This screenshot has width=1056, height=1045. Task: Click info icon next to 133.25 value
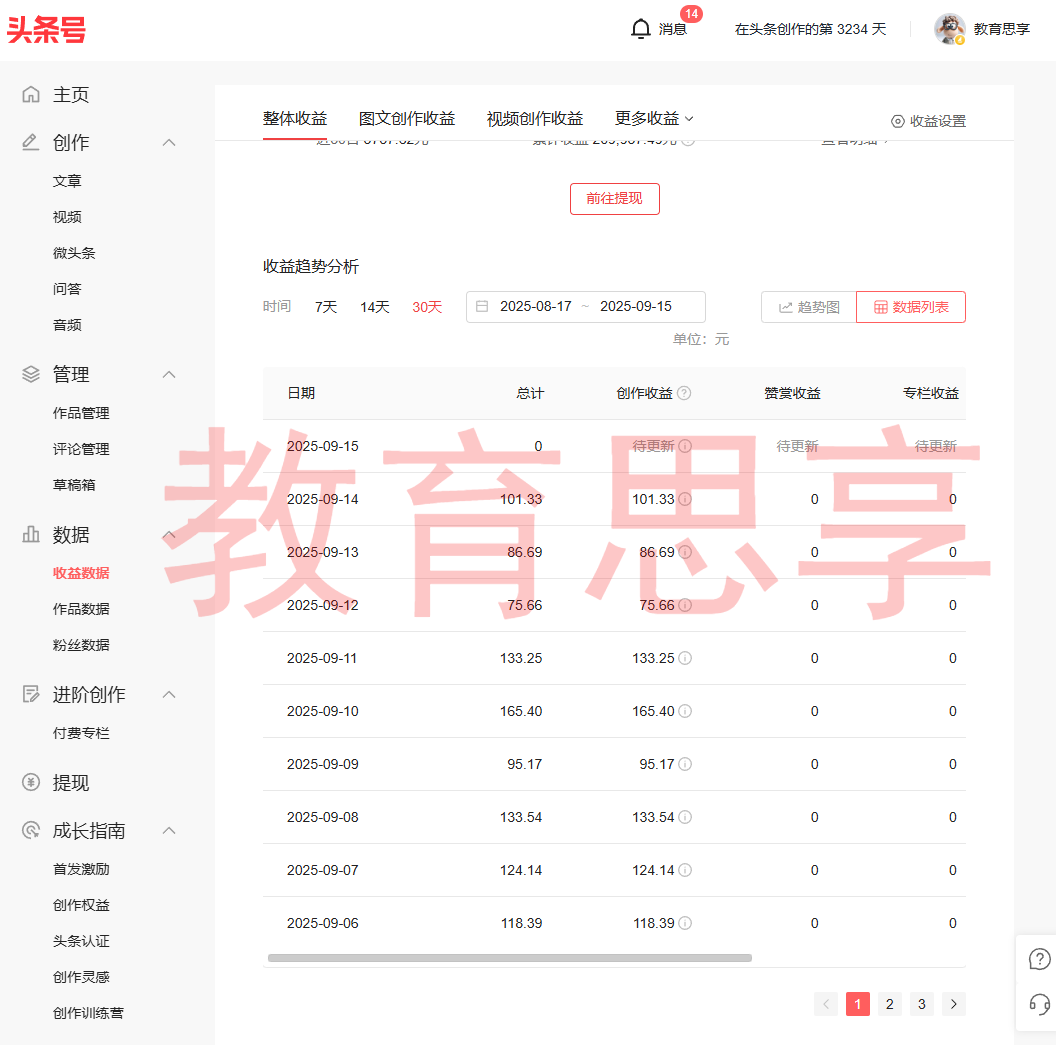click(685, 658)
